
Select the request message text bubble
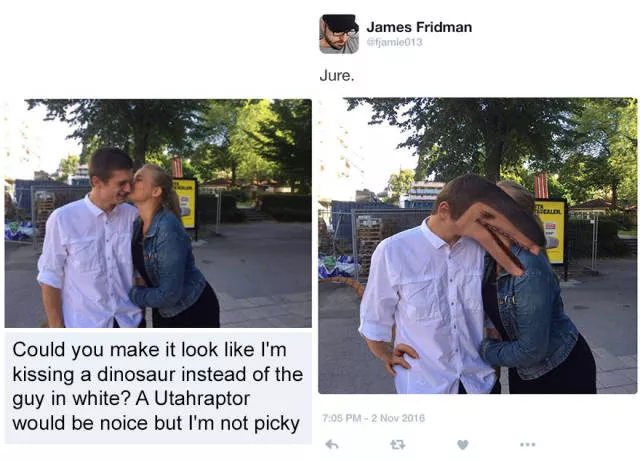tap(158, 388)
